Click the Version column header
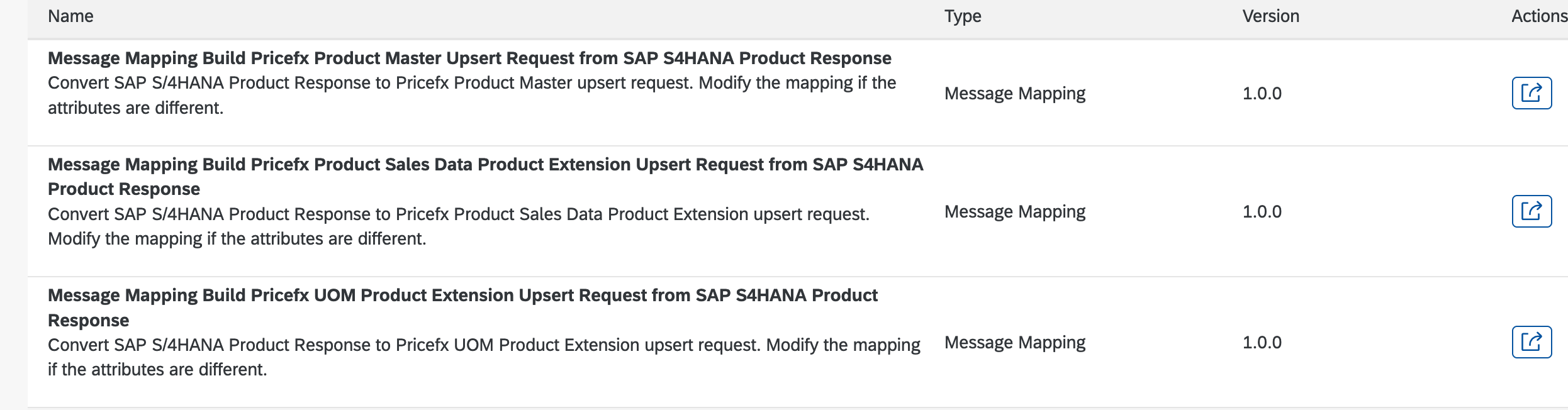Viewport: 1568px width, 410px height. 1270,16
